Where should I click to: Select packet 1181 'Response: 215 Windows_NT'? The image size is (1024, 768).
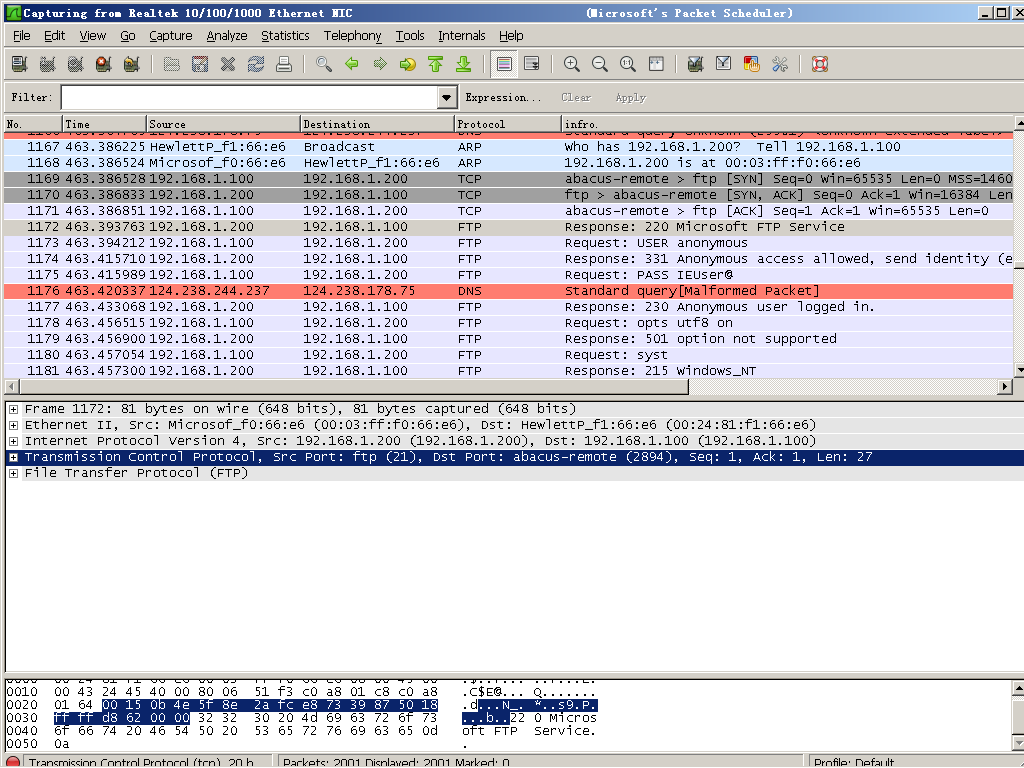point(509,371)
